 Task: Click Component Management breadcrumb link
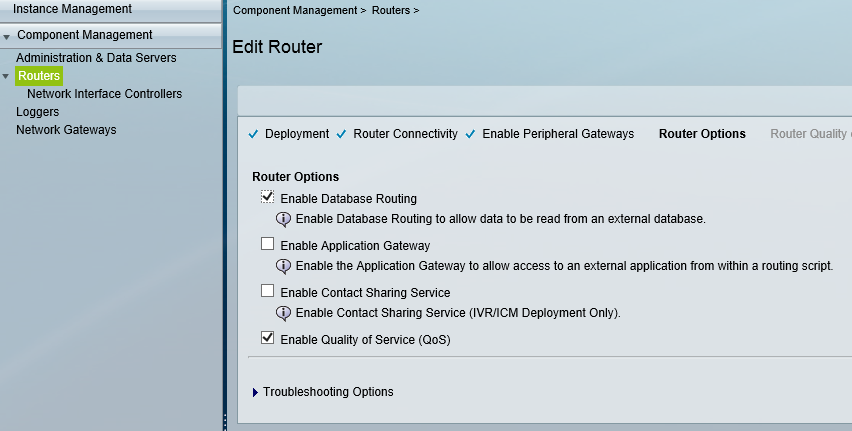pos(295,10)
